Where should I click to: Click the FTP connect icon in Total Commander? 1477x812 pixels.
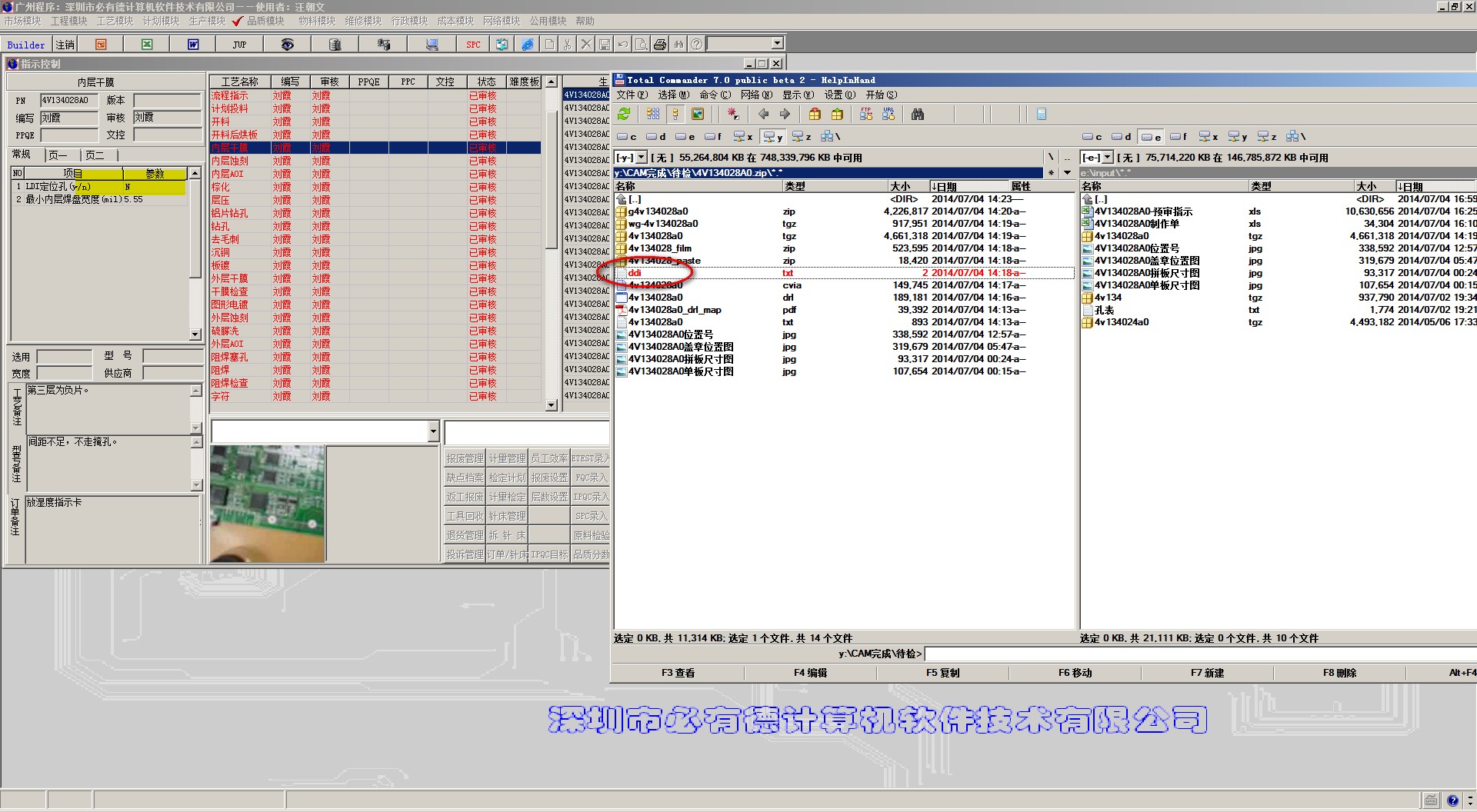866,114
